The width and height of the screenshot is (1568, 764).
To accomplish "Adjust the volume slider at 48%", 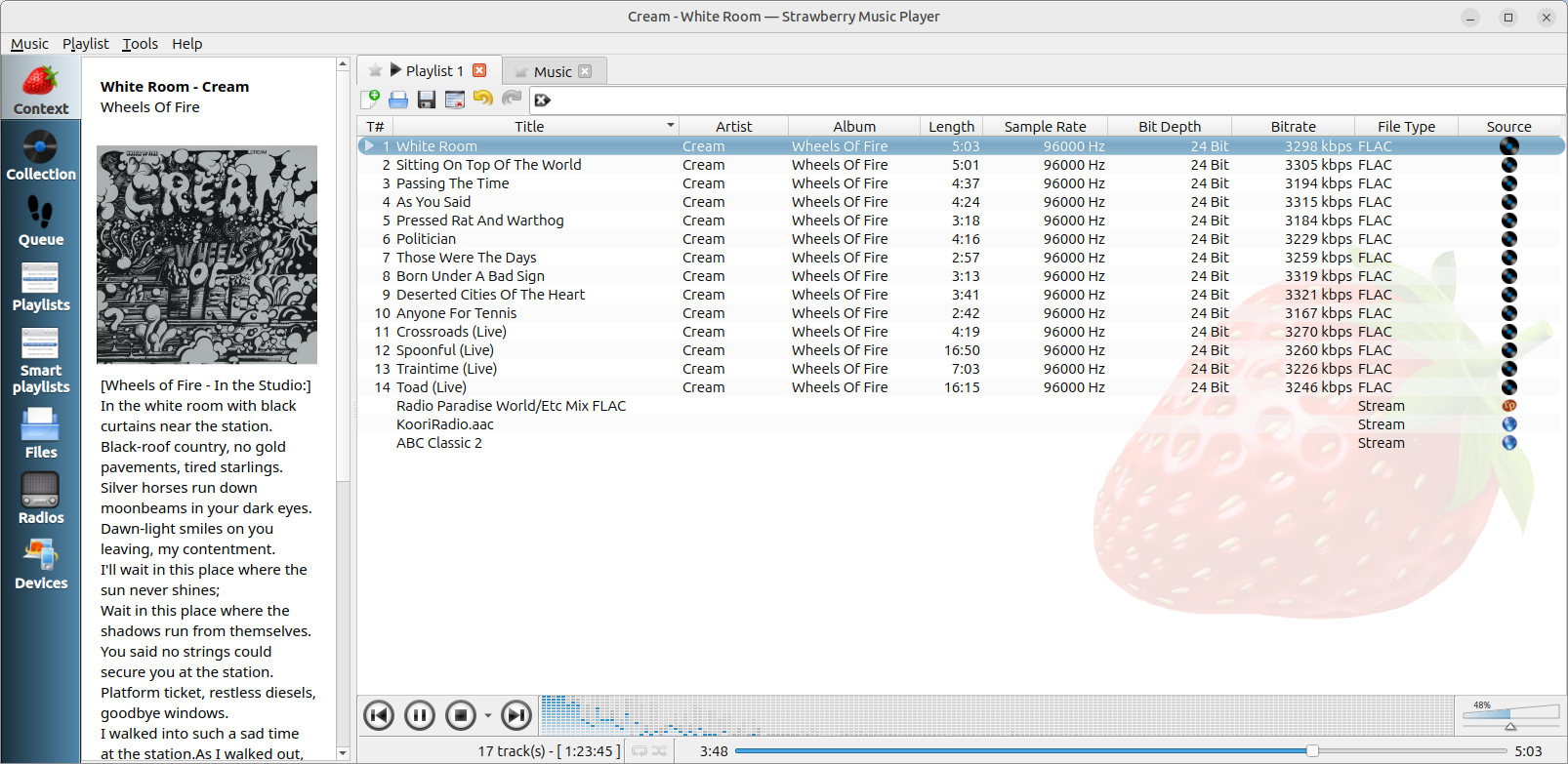I will 1510,717.
